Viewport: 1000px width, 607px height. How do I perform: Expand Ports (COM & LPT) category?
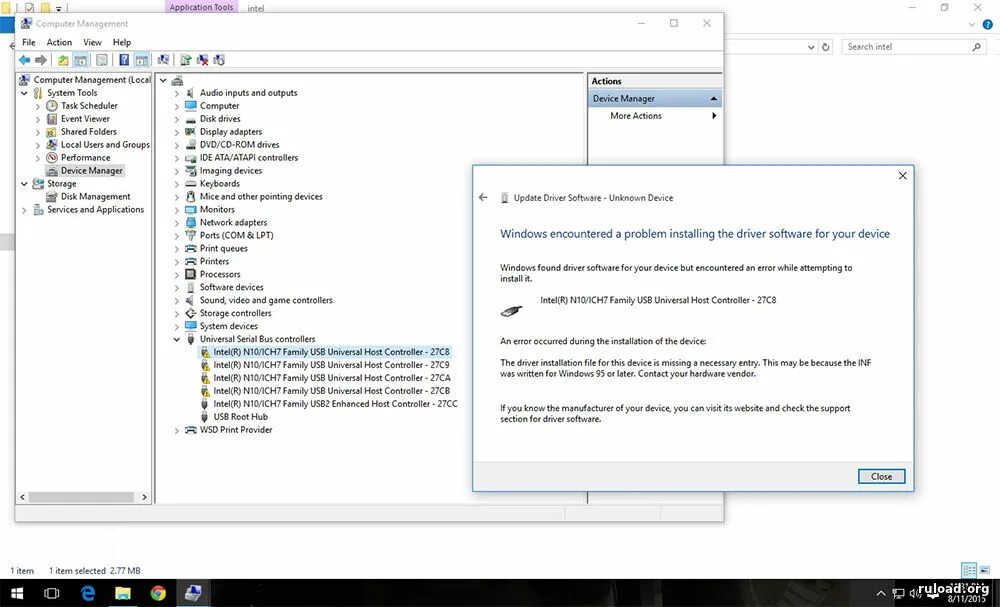pos(177,236)
